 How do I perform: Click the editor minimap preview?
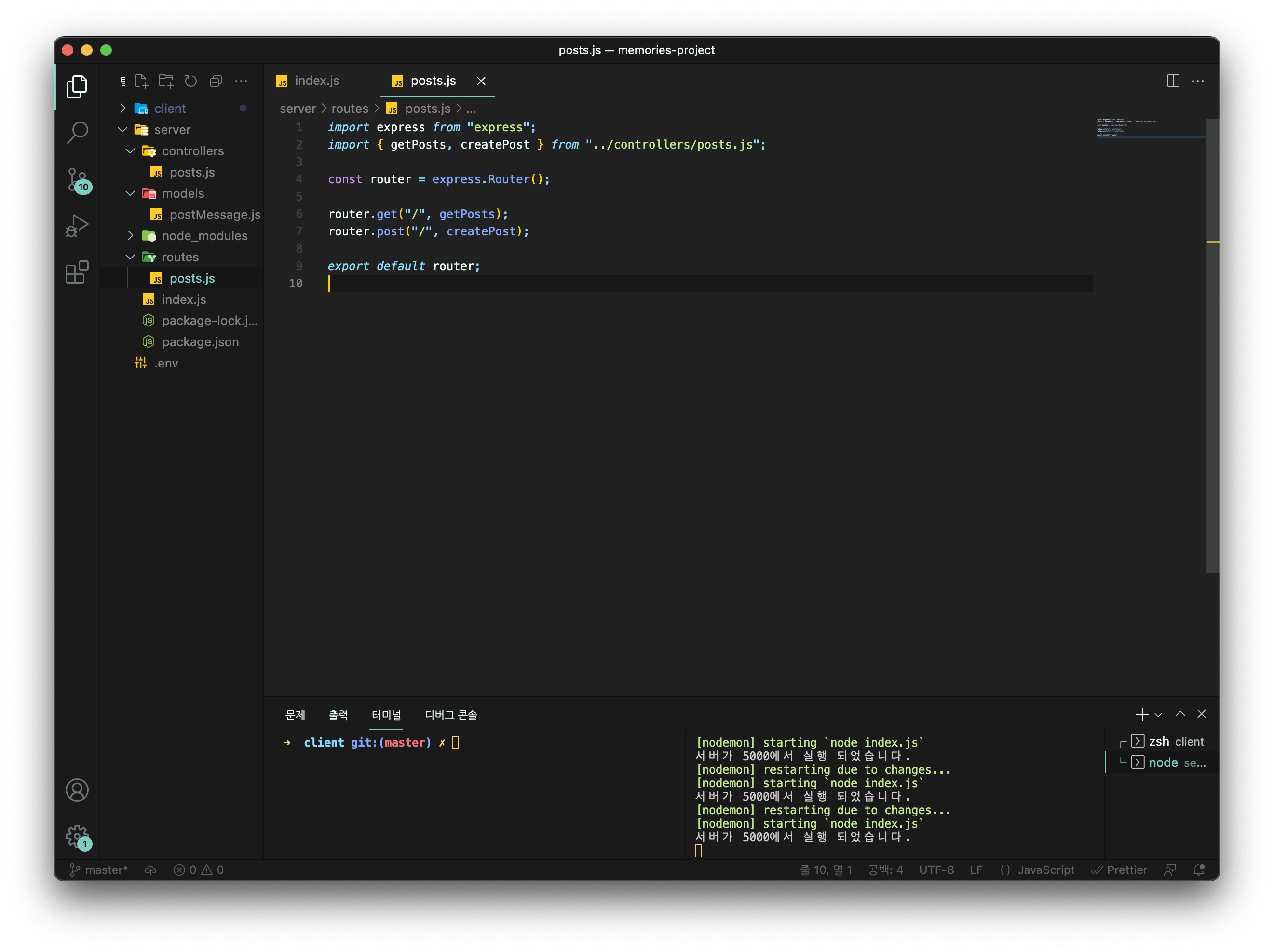point(1150,128)
